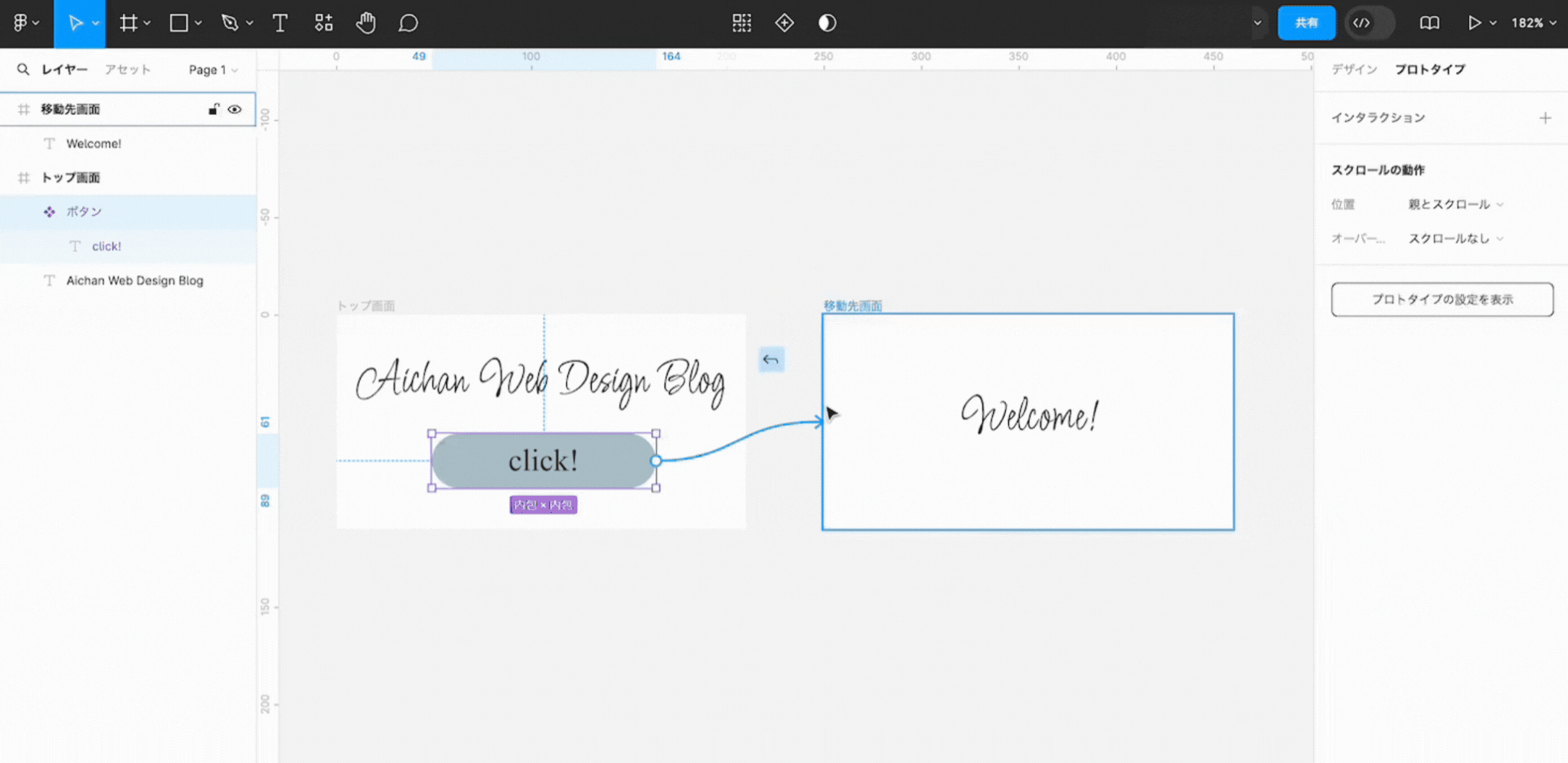Toggle lock on 移動先画面 layer
The width and height of the screenshot is (1568, 763).
(x=214, y=109)
